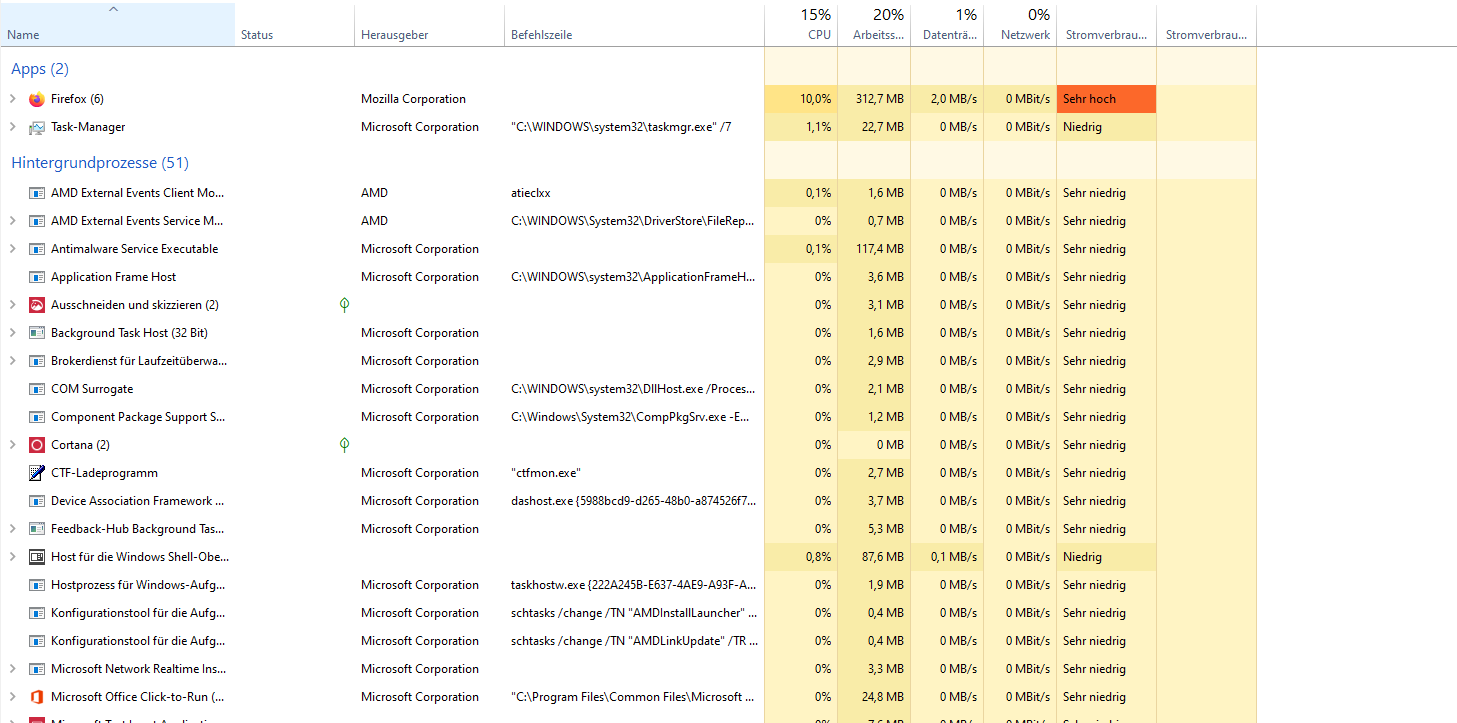Sort by the Arbeitsspeicher column header
1457x723 pixels.
click(x=874, y=25)
